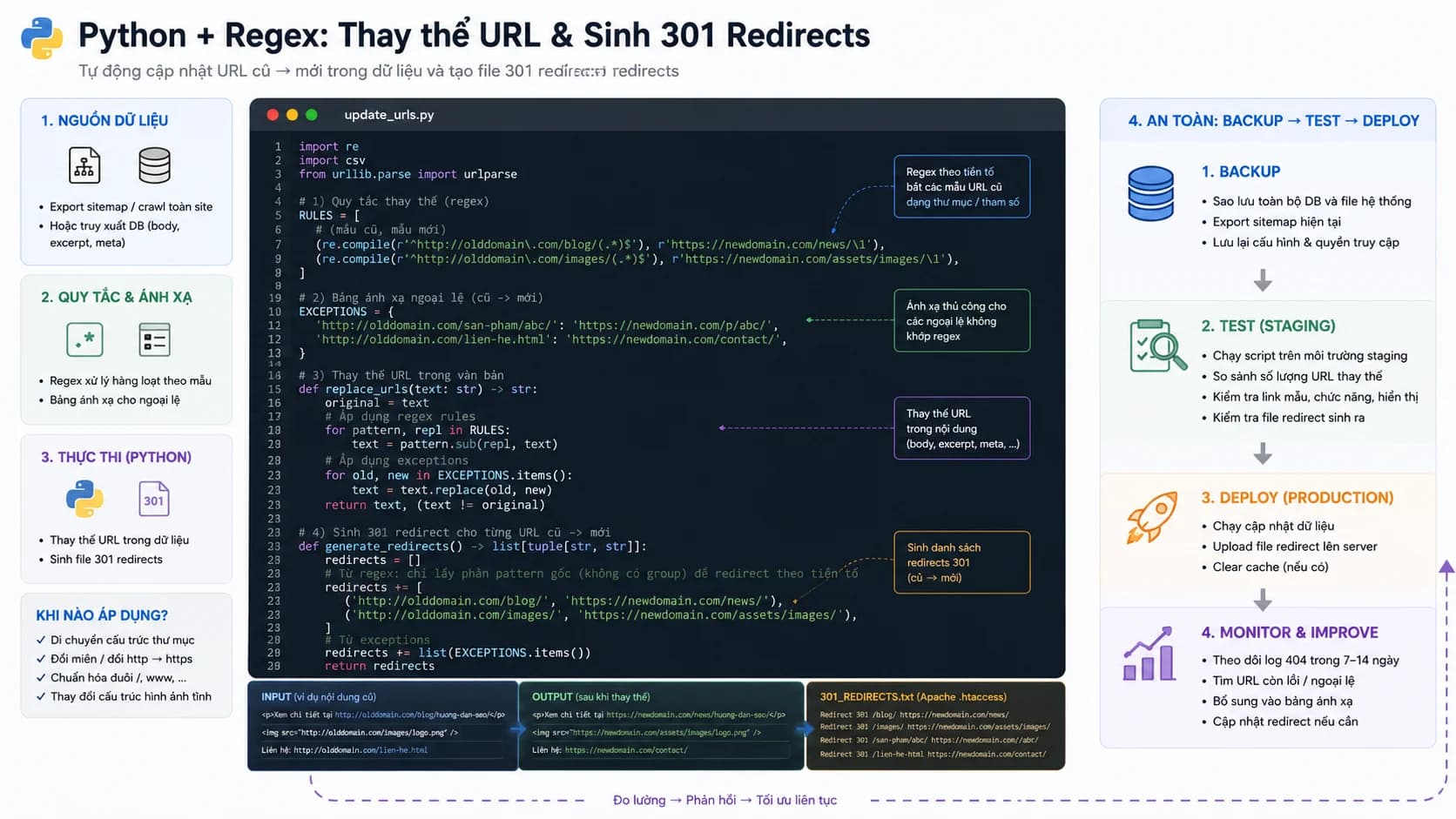
Task: Click the checkmark beside Chuẩn hóa đuôi /, www
Action: [x=41, y=678]
